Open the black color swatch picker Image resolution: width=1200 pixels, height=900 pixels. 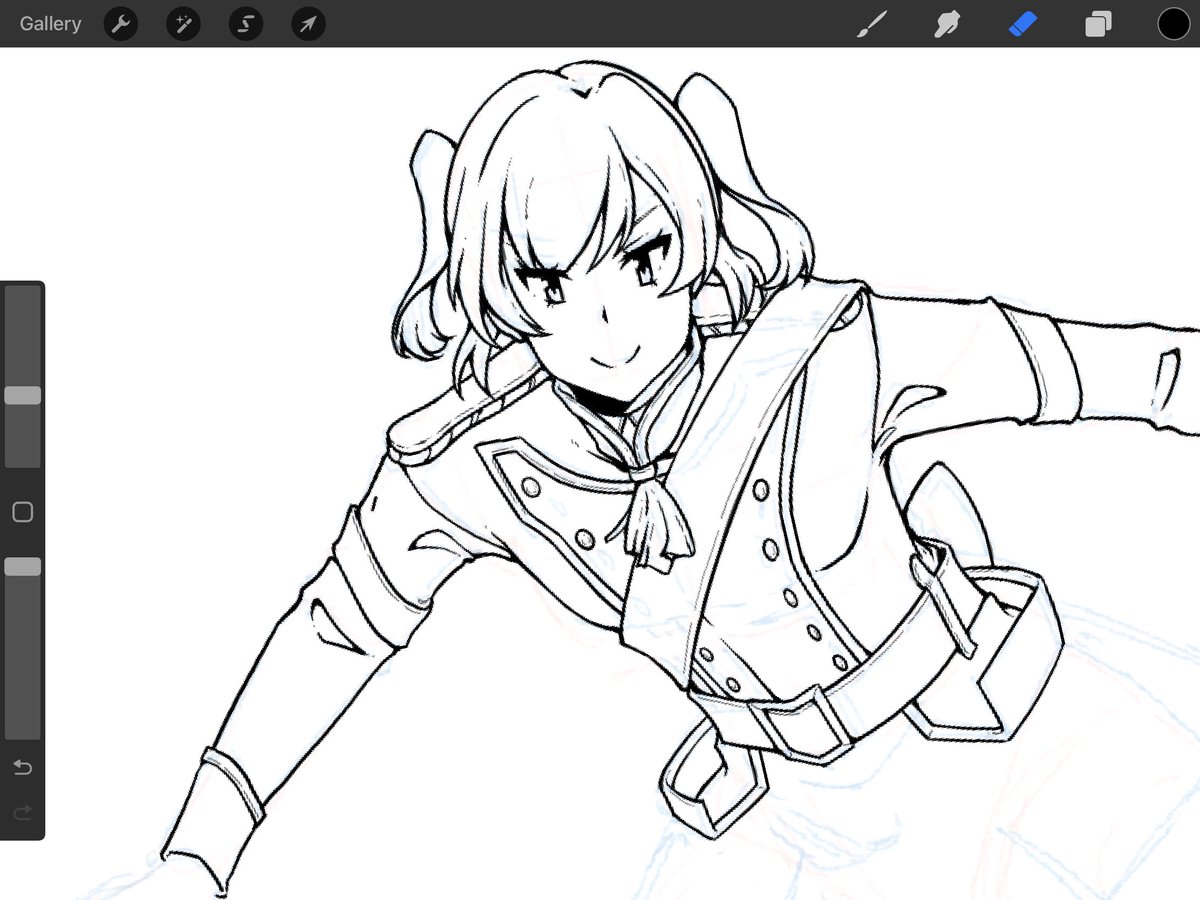pyautogui.click(x=1174, y=24)
